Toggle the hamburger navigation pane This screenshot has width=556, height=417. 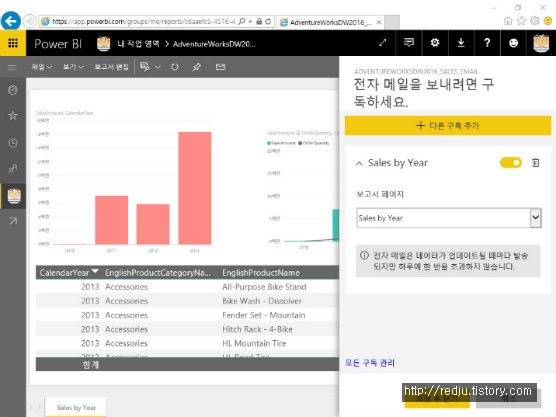[x=12, y=67]
